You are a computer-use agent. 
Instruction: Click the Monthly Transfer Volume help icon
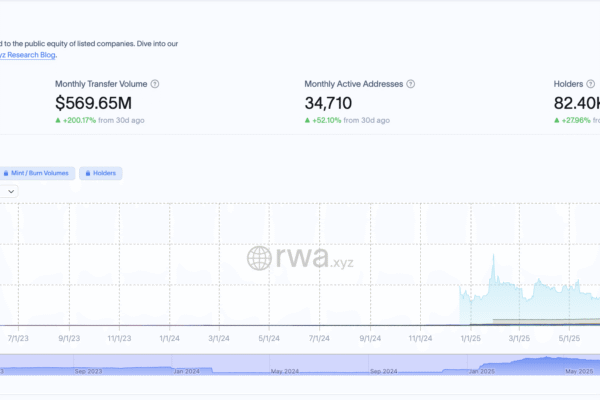155,85
